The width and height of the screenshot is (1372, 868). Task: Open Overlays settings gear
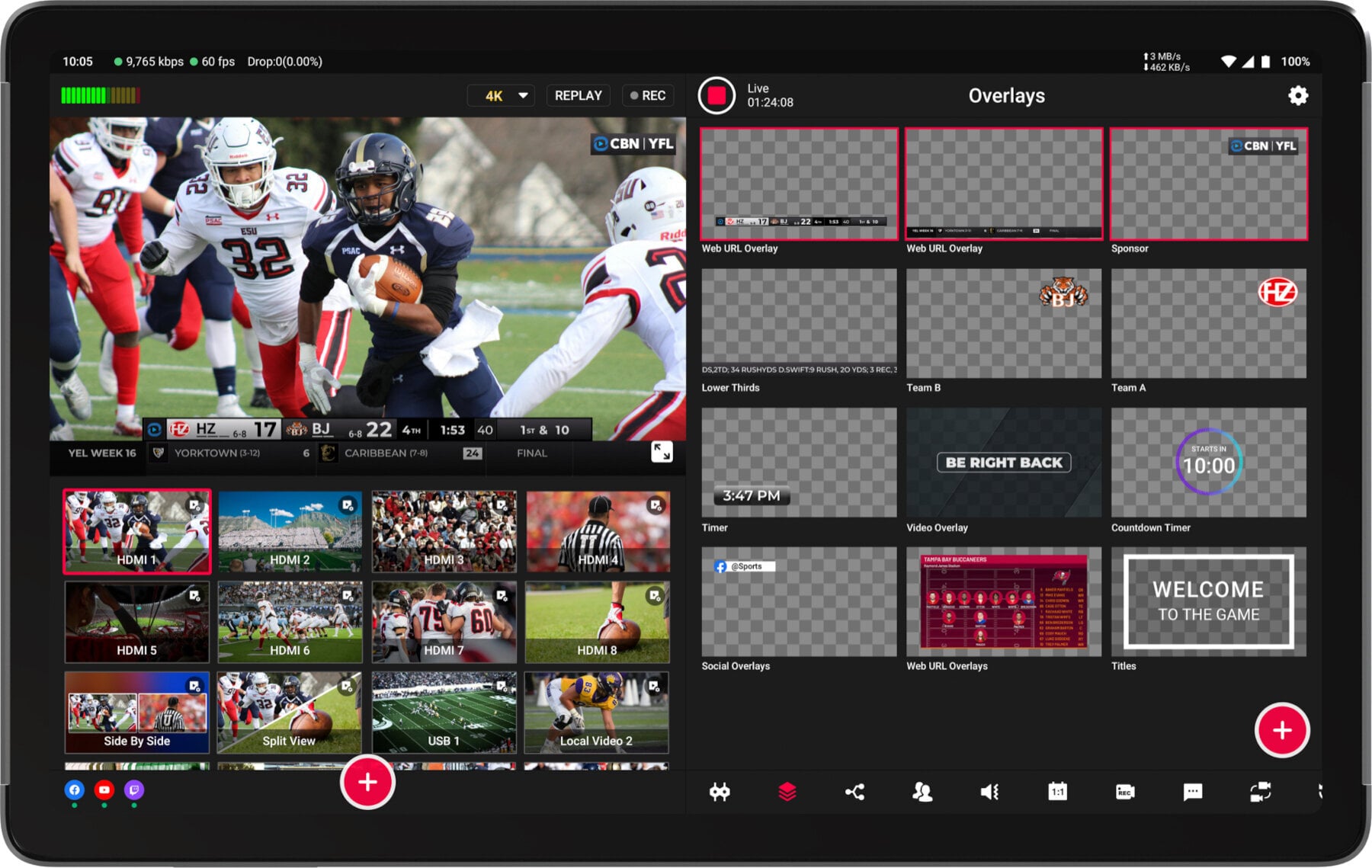(1297, 95)
